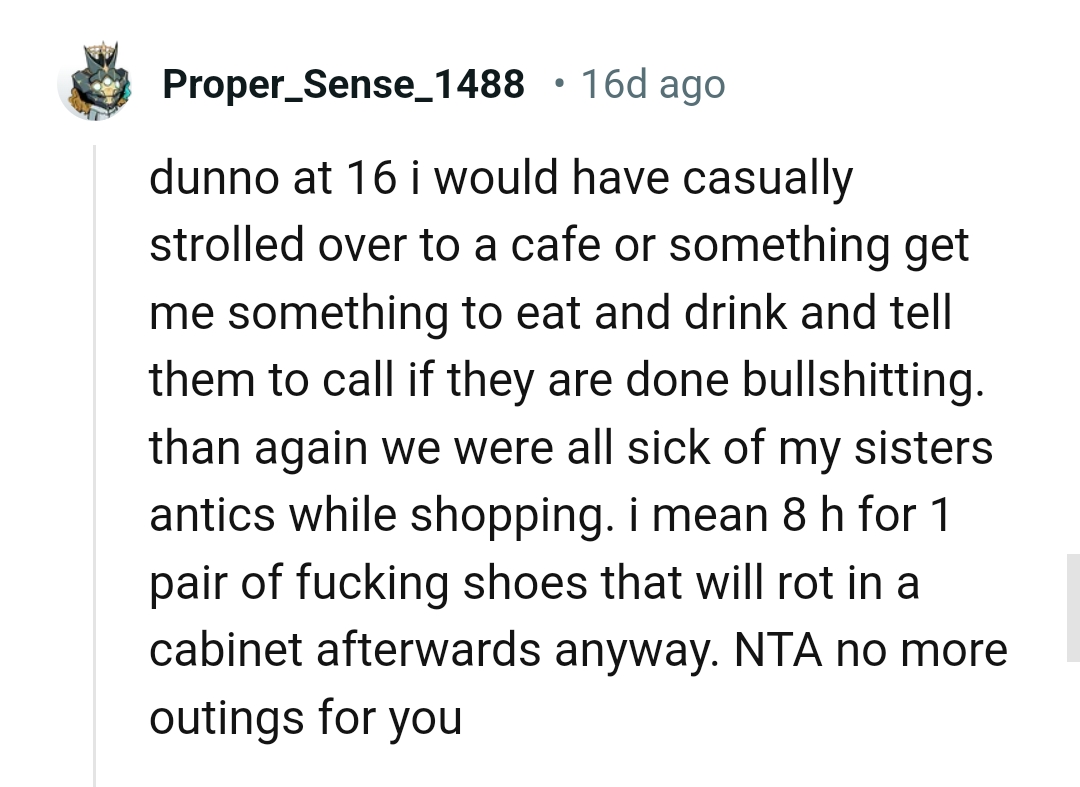The width and height of the screenshot is (1080, 787).
Task: Click the "16d ago" comment timestamp
Action: (652, 85)
